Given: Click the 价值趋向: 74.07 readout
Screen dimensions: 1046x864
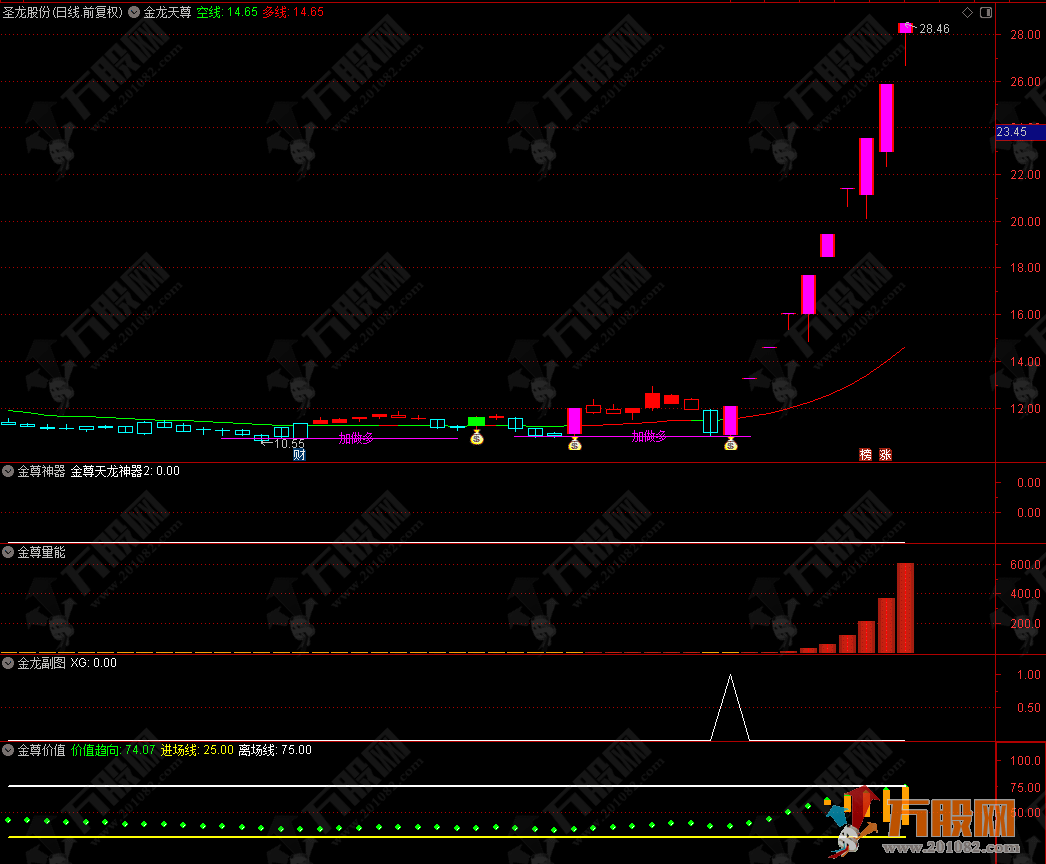Looking at the screenshot, I should pos(113,750).
